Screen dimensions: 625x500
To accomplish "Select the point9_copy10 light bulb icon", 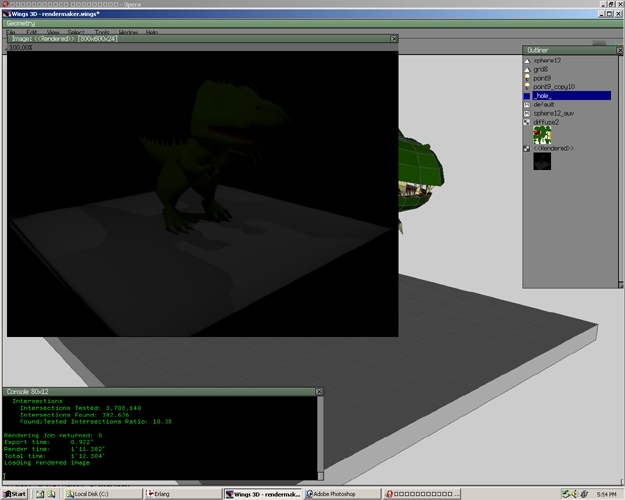I will 527,87.
